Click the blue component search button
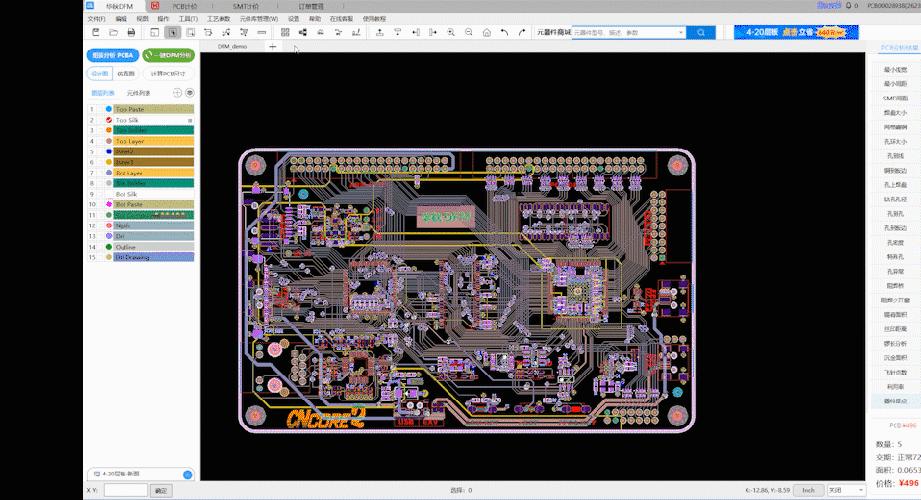 pyautogui.click(x=702, y=33)
